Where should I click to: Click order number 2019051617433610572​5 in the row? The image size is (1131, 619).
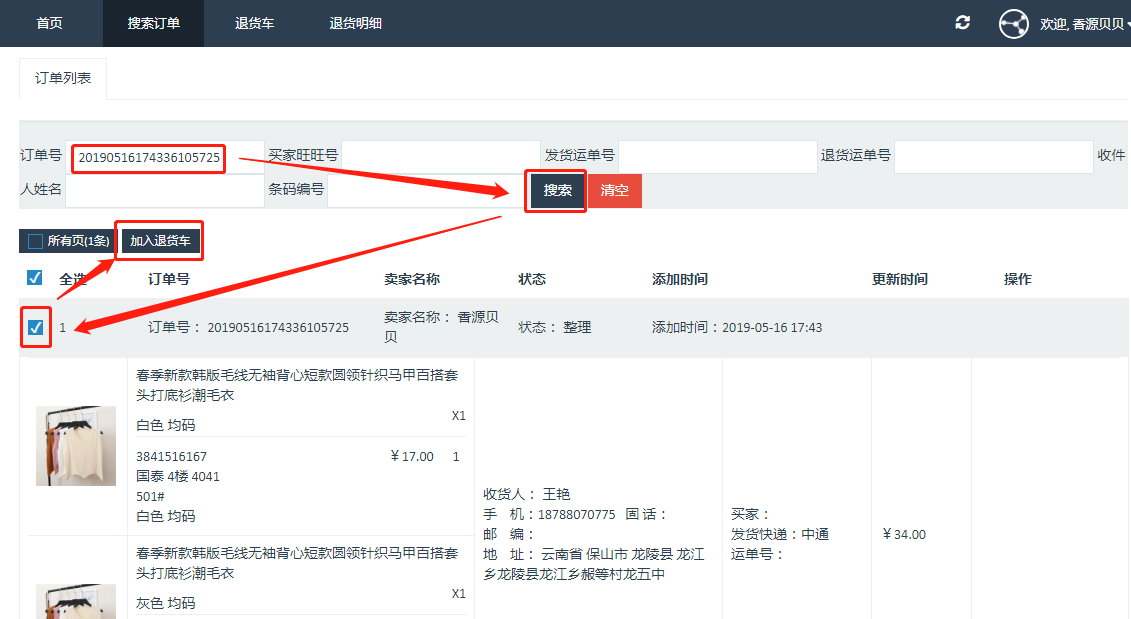[278, 328]
